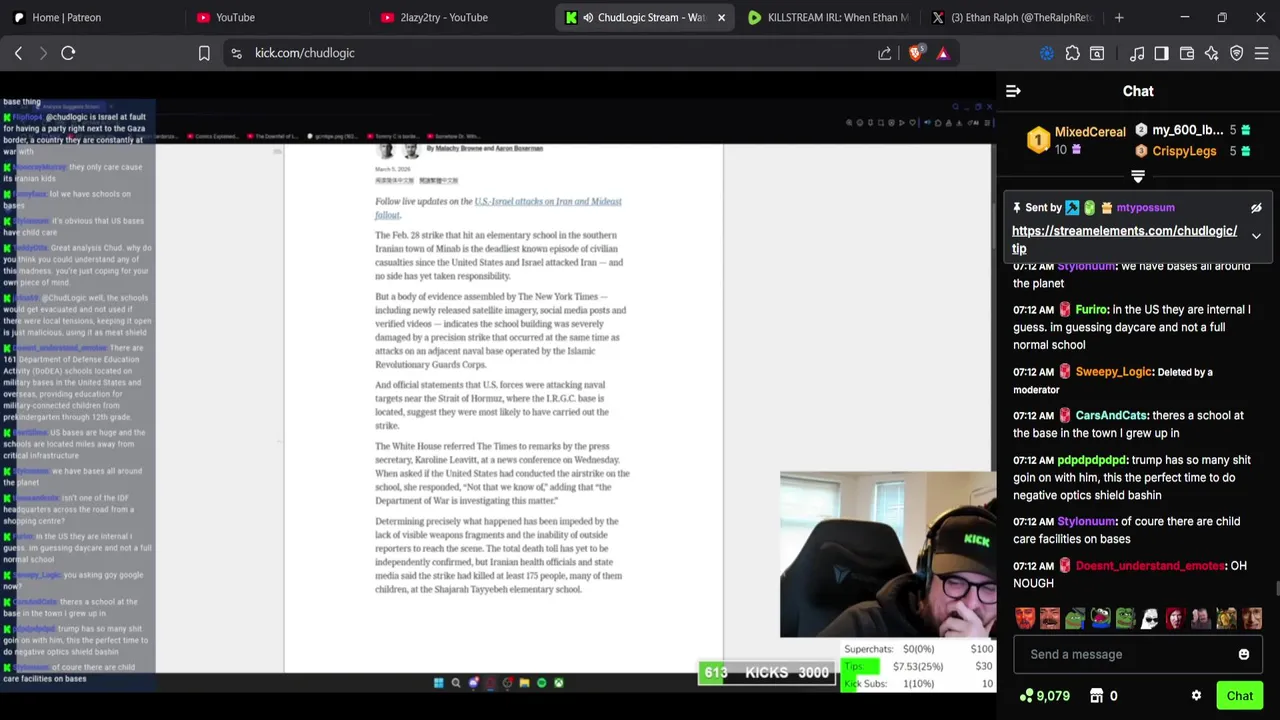Switch to 2lazy2try - YouTube tab

click(460, 17)
